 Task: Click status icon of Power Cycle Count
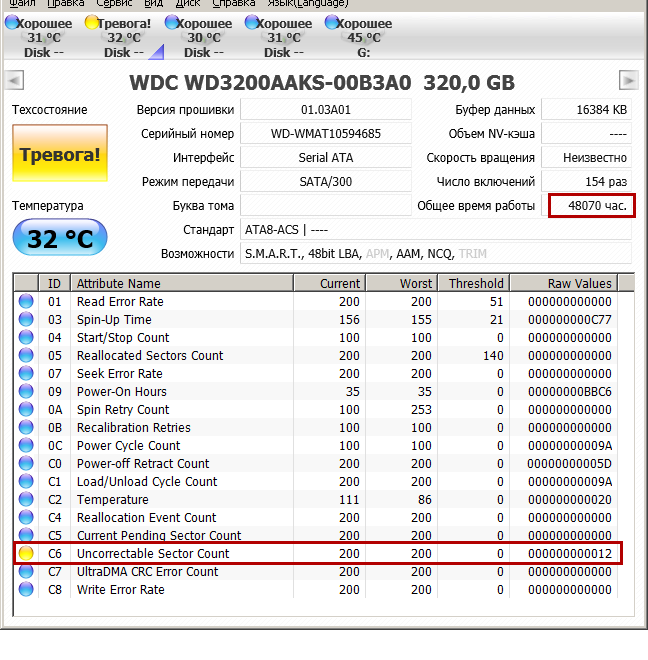point(26,445)
